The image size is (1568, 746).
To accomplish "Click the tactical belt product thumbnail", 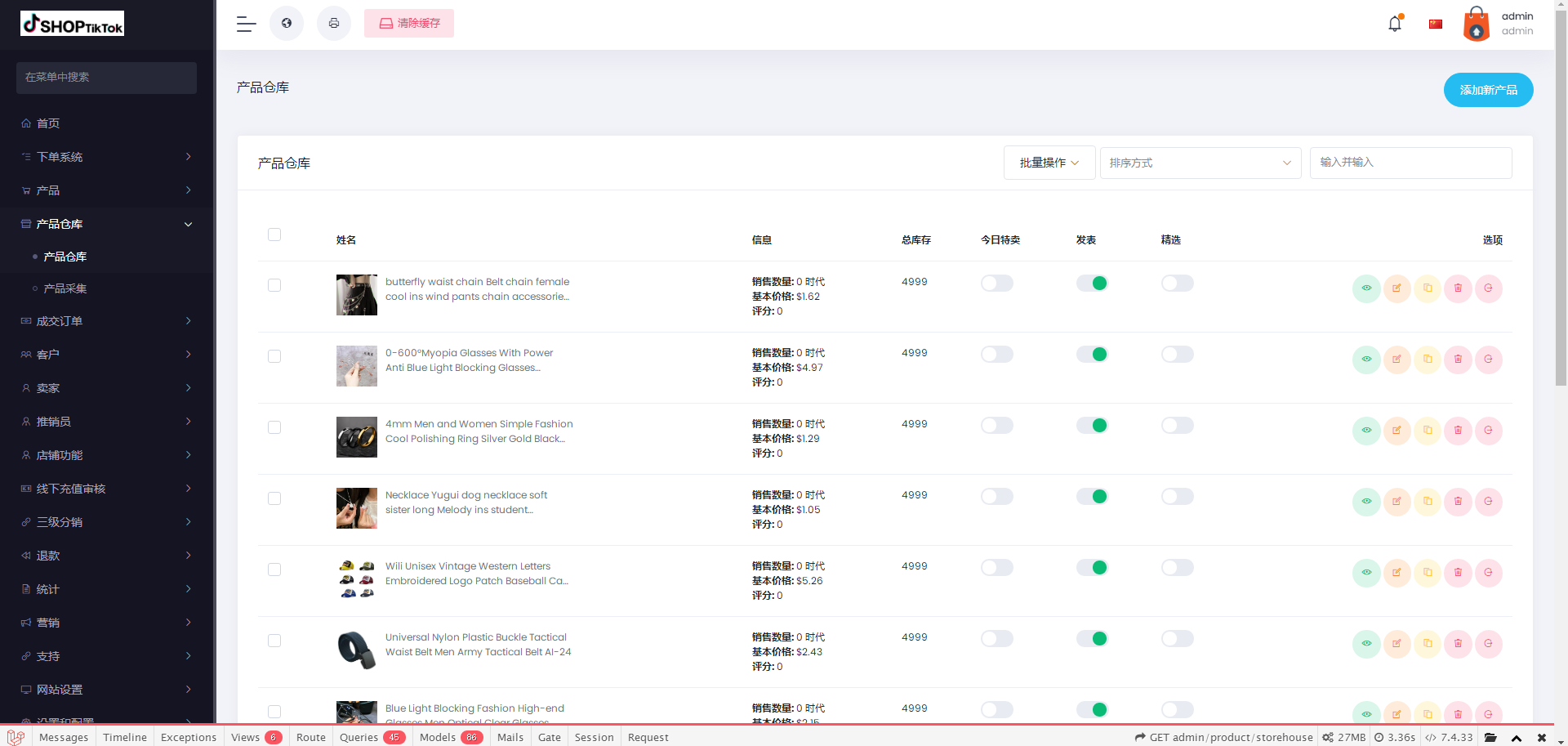I will (x=357, y=650).
